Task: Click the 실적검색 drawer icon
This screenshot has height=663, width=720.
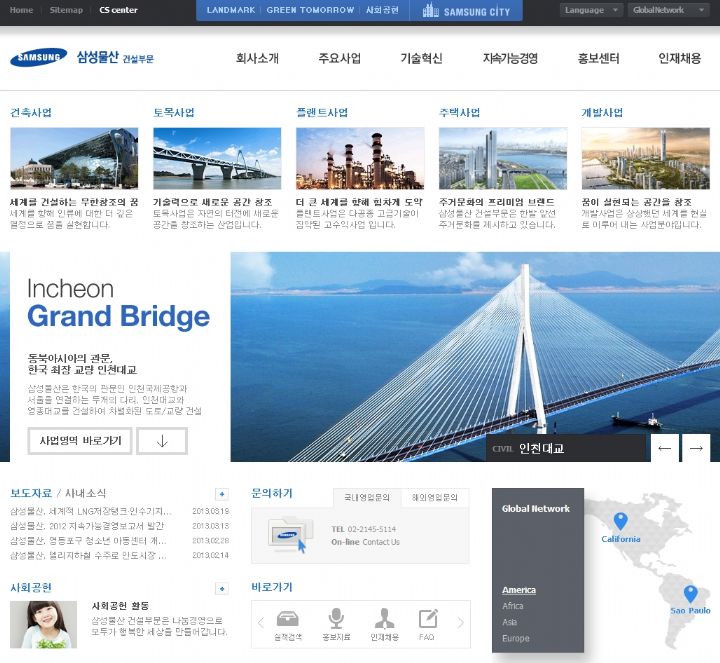Action: [288, 618]
